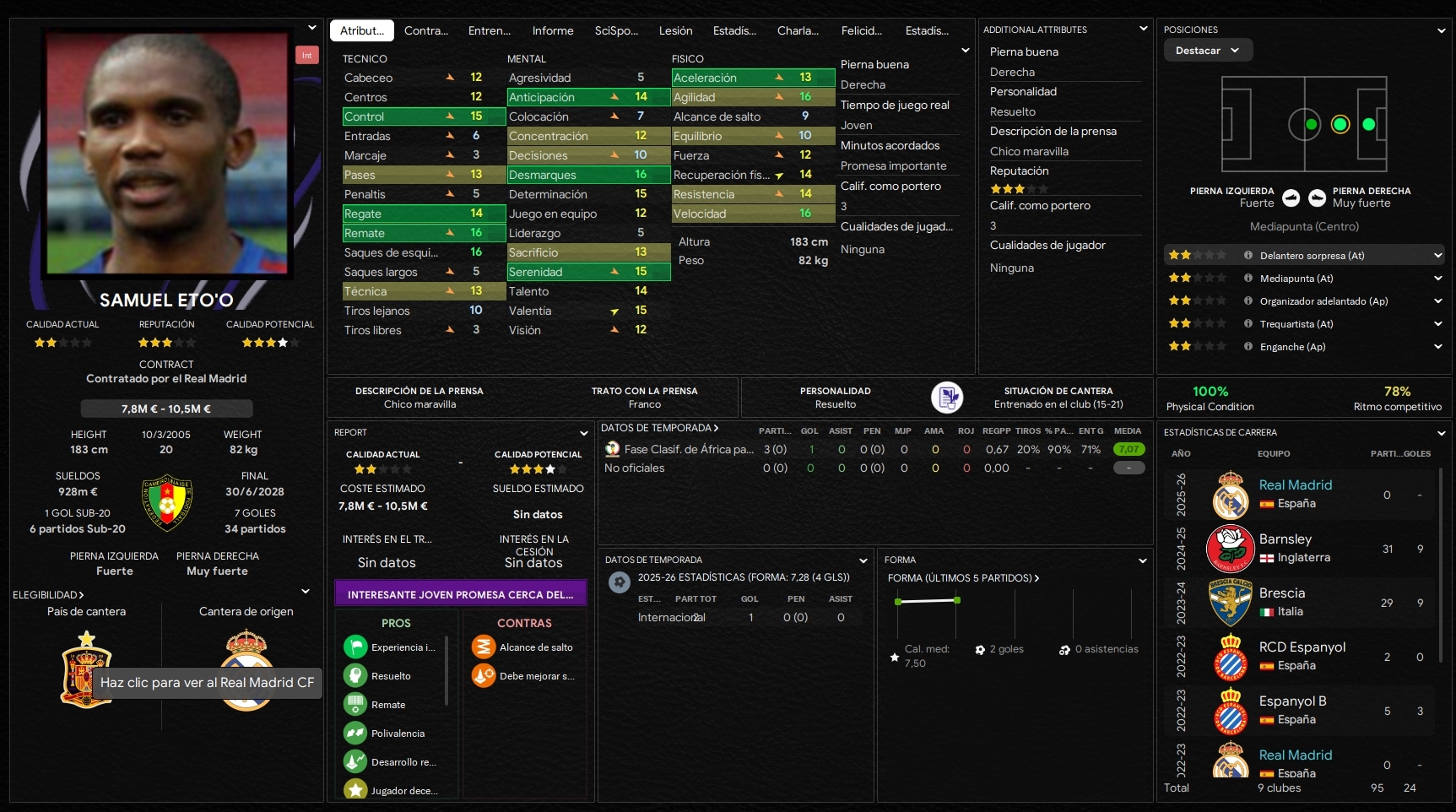Switch to the Atribut... tab
1456x812 pixels.
[362, 30]
